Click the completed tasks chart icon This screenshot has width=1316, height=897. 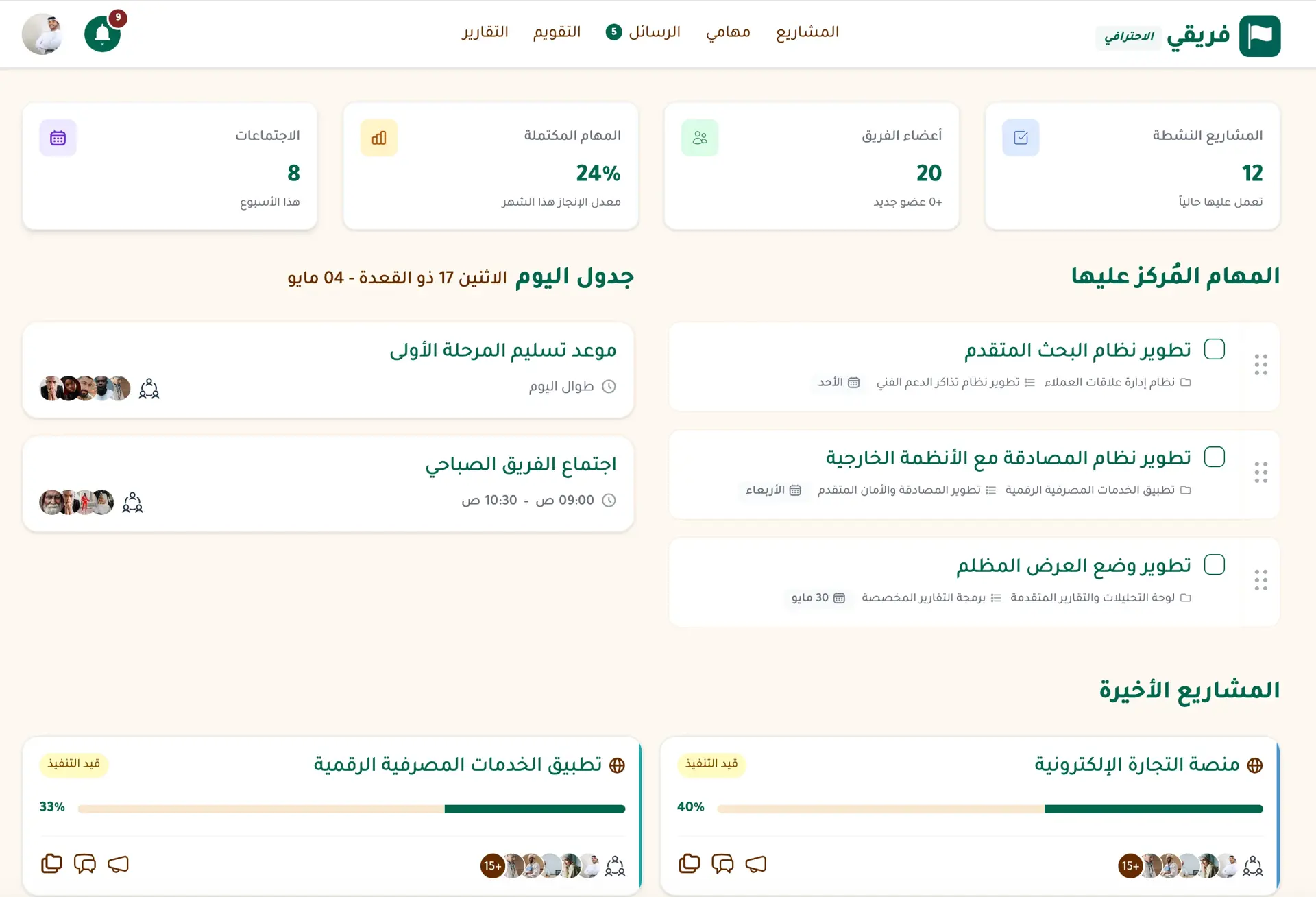[379, 138]
